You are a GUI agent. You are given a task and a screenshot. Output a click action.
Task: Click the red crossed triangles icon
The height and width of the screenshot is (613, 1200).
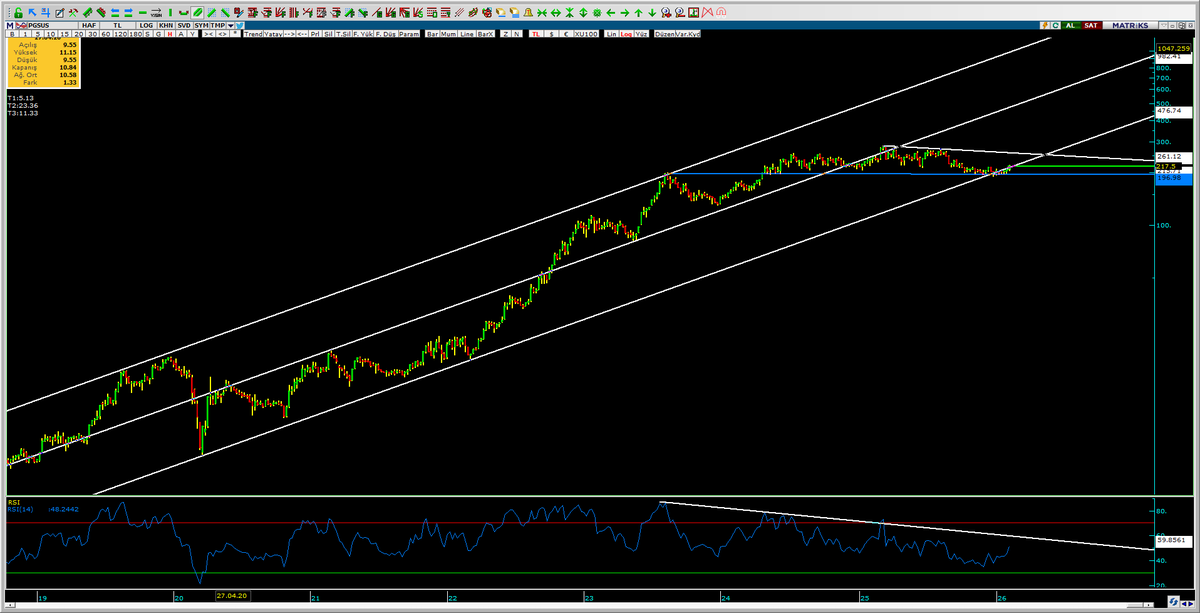click(708, 13)
